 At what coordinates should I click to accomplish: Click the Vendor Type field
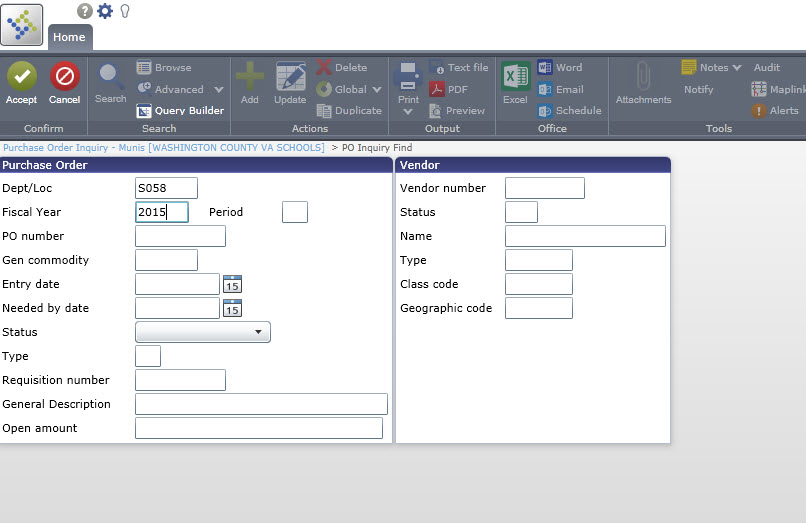[x=539, y=260]
